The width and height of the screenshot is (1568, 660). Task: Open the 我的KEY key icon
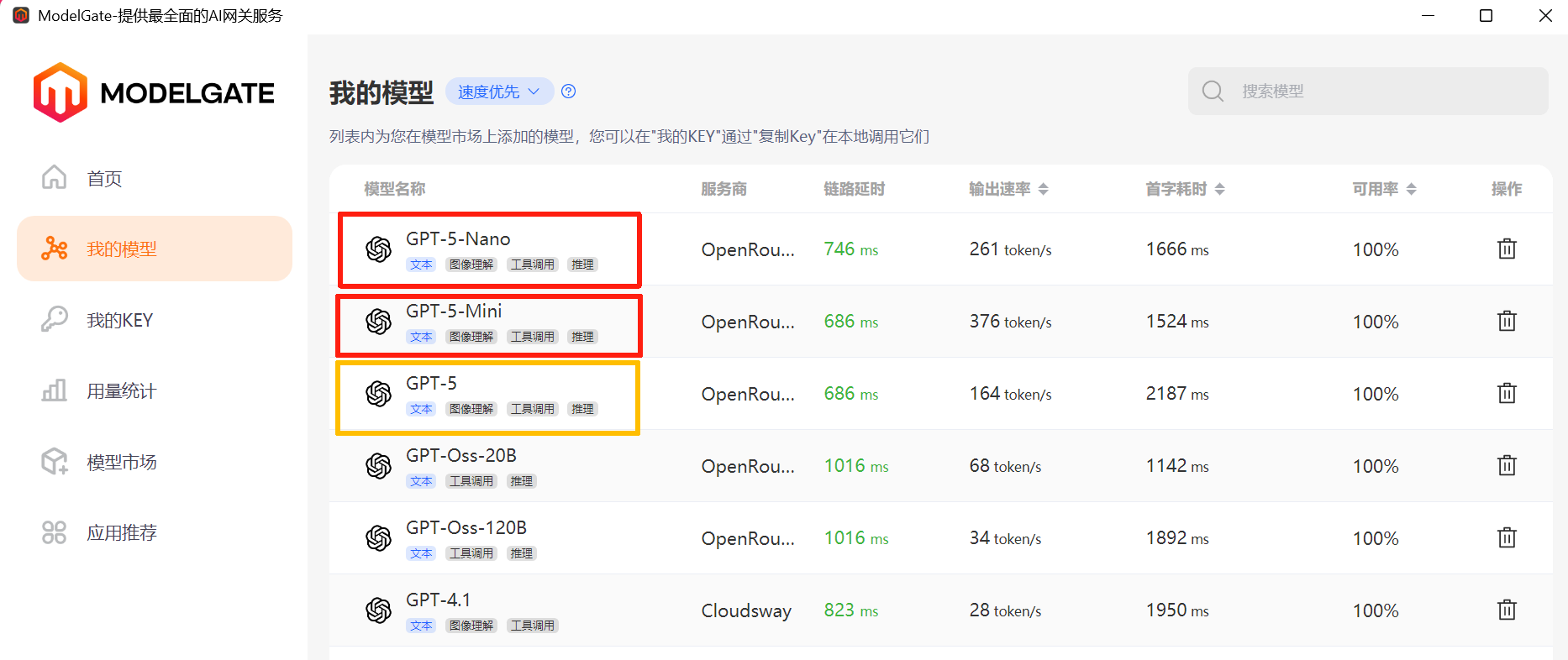(55, 320)
